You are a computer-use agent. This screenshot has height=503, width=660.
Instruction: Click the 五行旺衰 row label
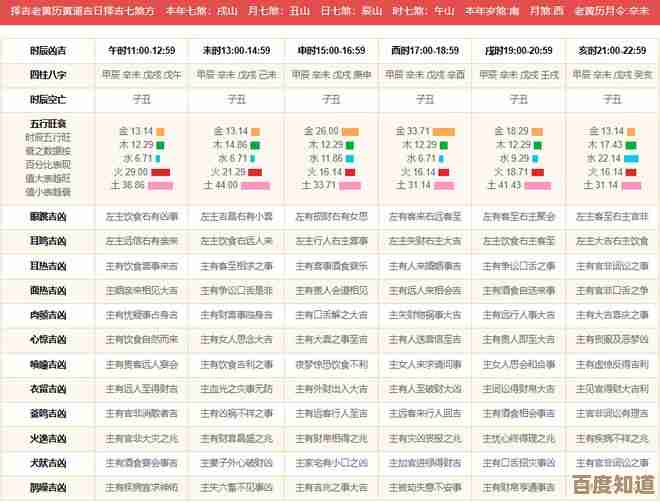pyautogui.click(x=47, y=121)
